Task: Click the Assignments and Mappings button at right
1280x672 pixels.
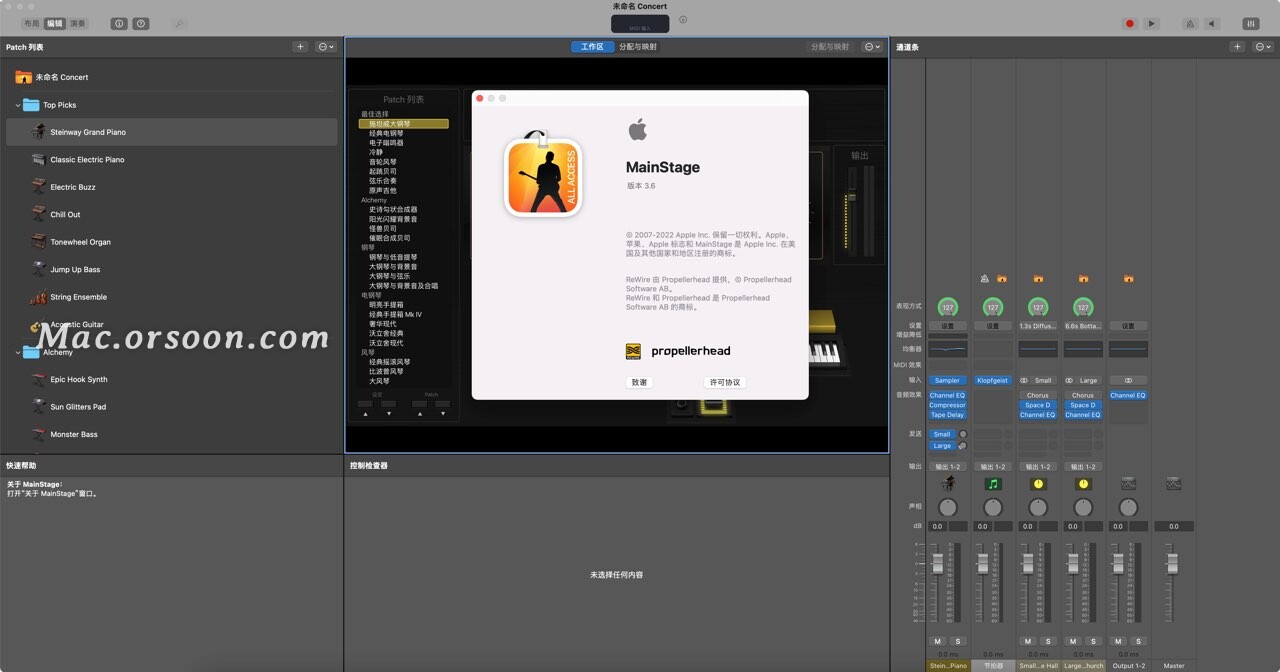Action: click(831, 47)
